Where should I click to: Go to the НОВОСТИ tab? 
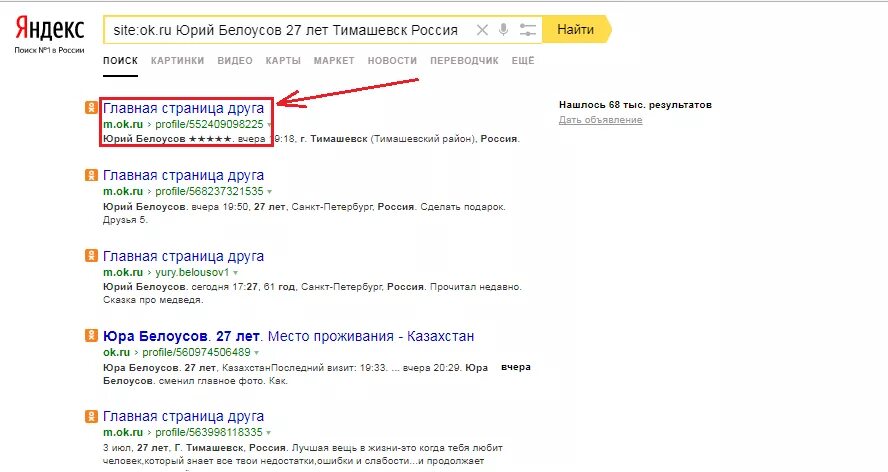392,61
